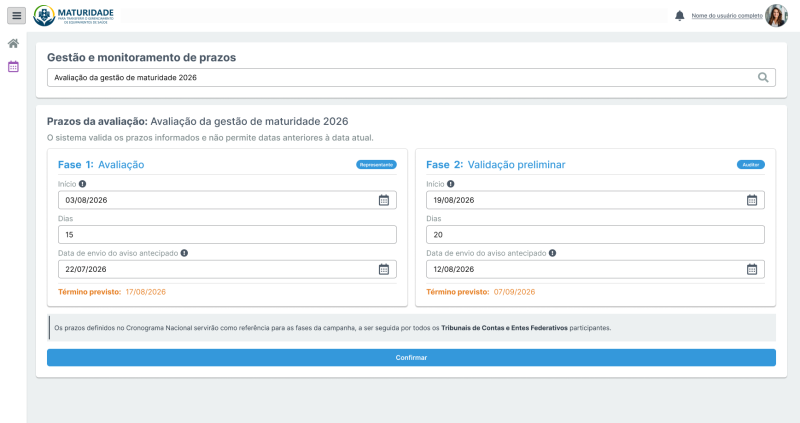This screenshot has width=800, height=423.
Task: Open calendar for Fase 1 aviso antecipado
Action: pos(384,269)
